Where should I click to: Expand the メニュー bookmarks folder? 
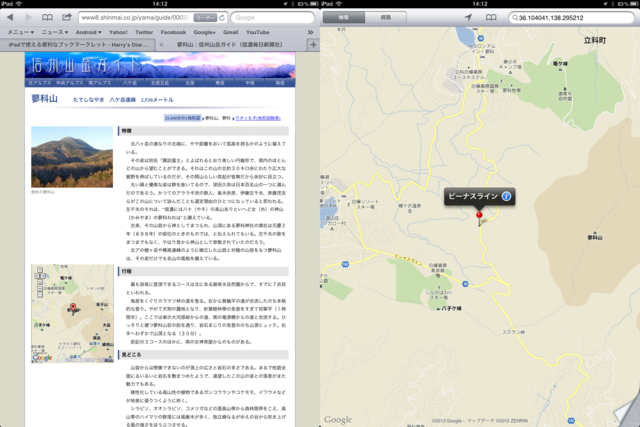point(20,32)
